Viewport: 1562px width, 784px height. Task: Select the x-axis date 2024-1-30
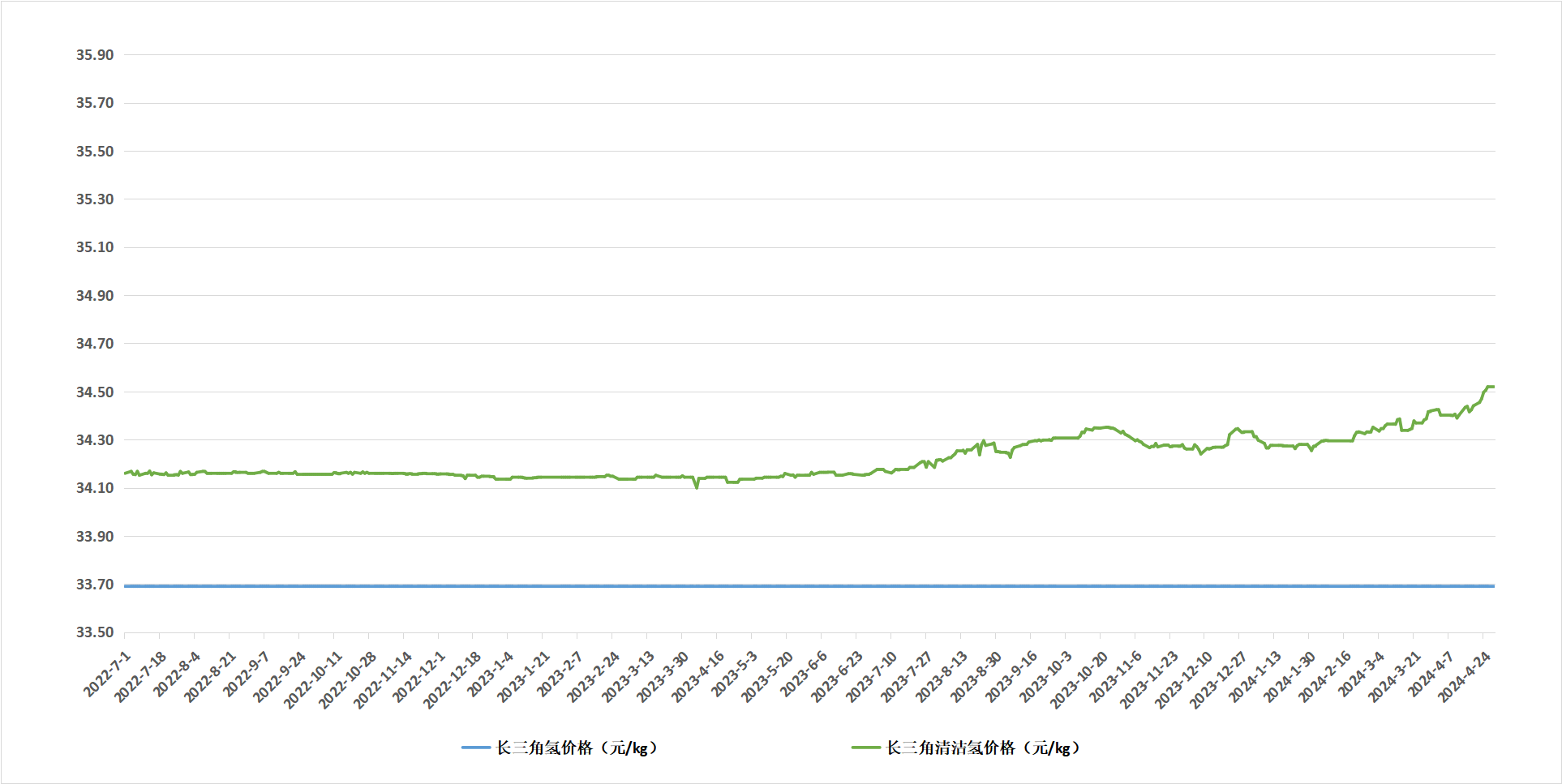[1290, 676]
